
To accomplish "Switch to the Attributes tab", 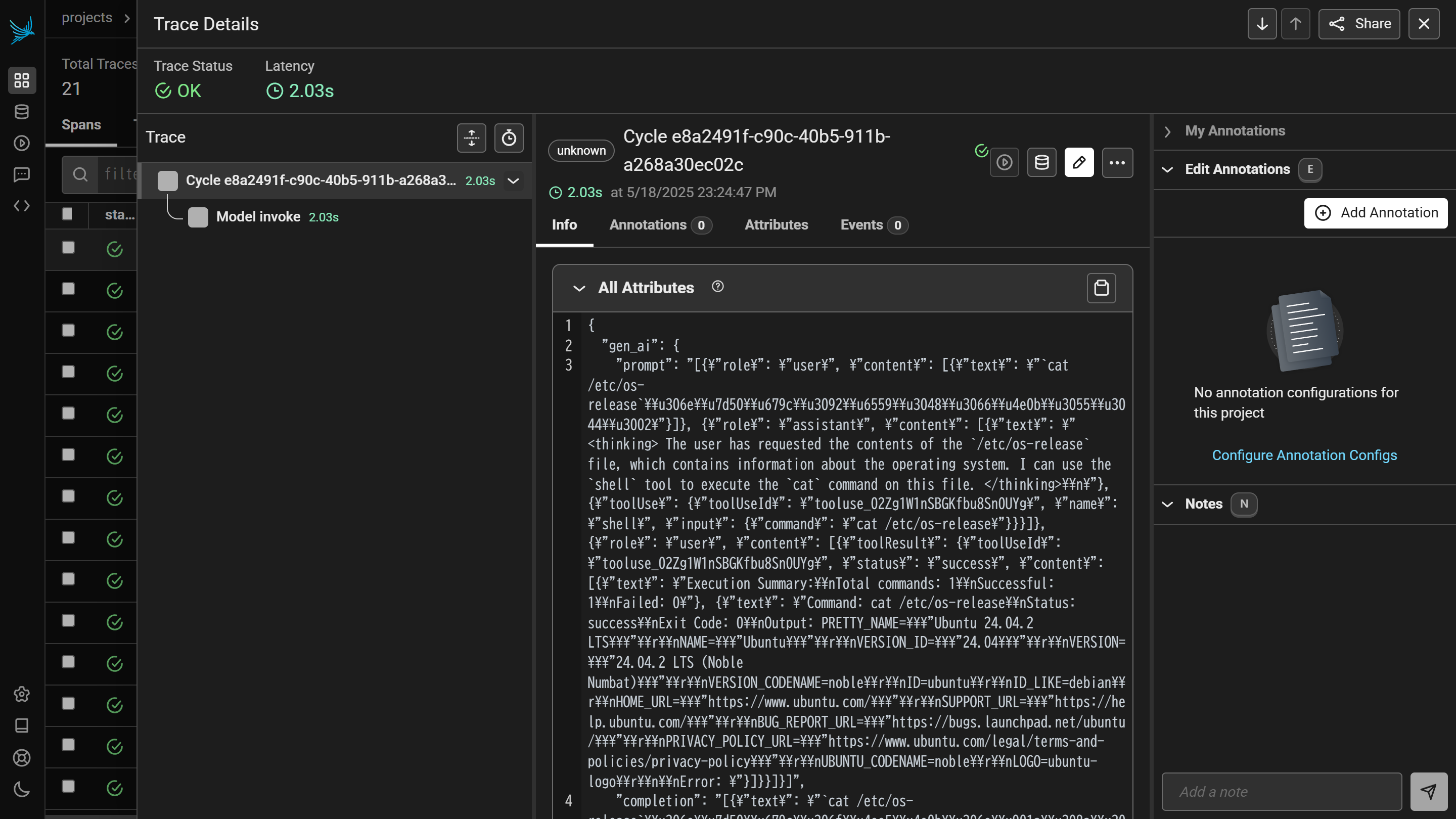I will point(776,225).
